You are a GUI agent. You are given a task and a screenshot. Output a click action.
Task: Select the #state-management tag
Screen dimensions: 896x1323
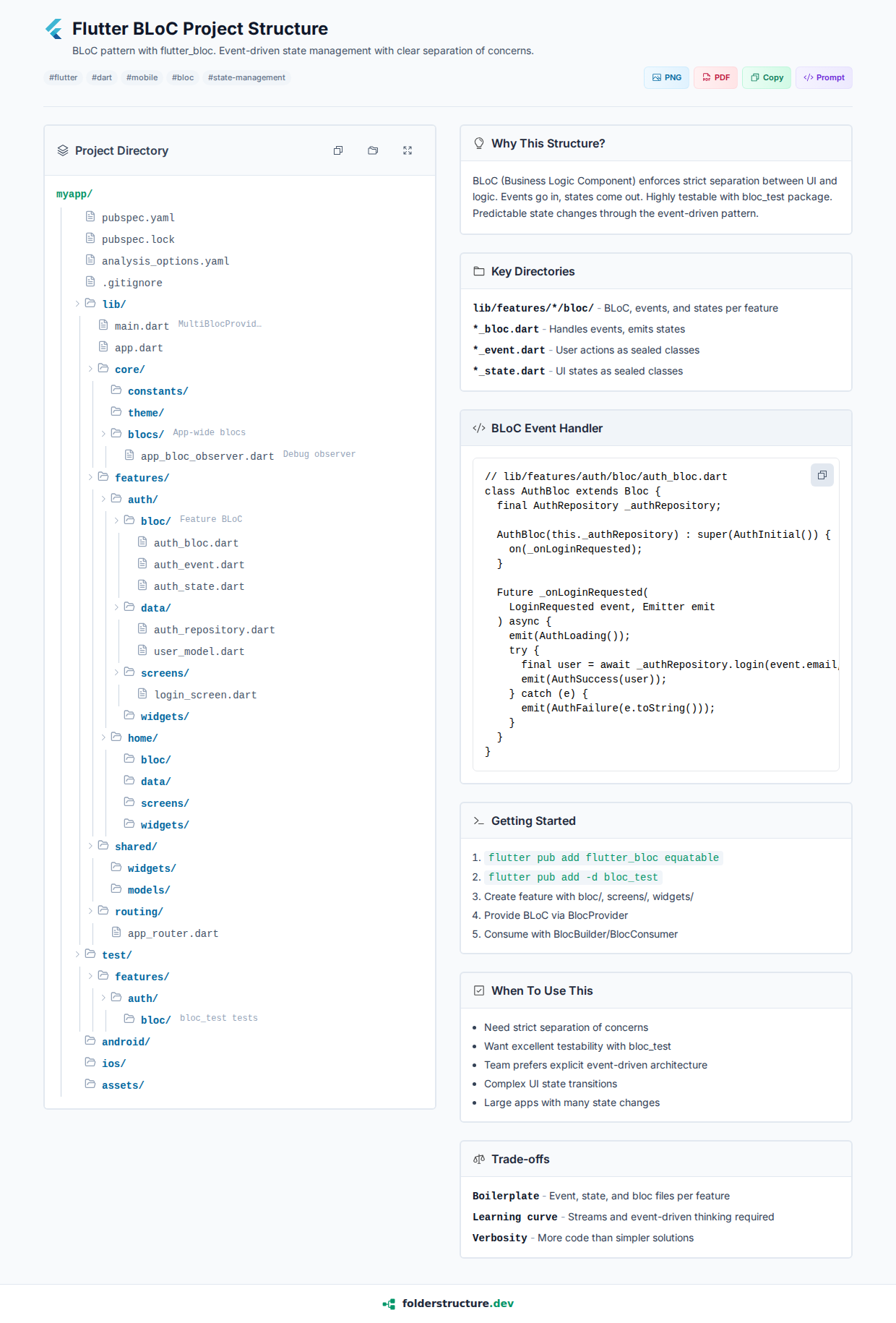click(x=246, y=77)
